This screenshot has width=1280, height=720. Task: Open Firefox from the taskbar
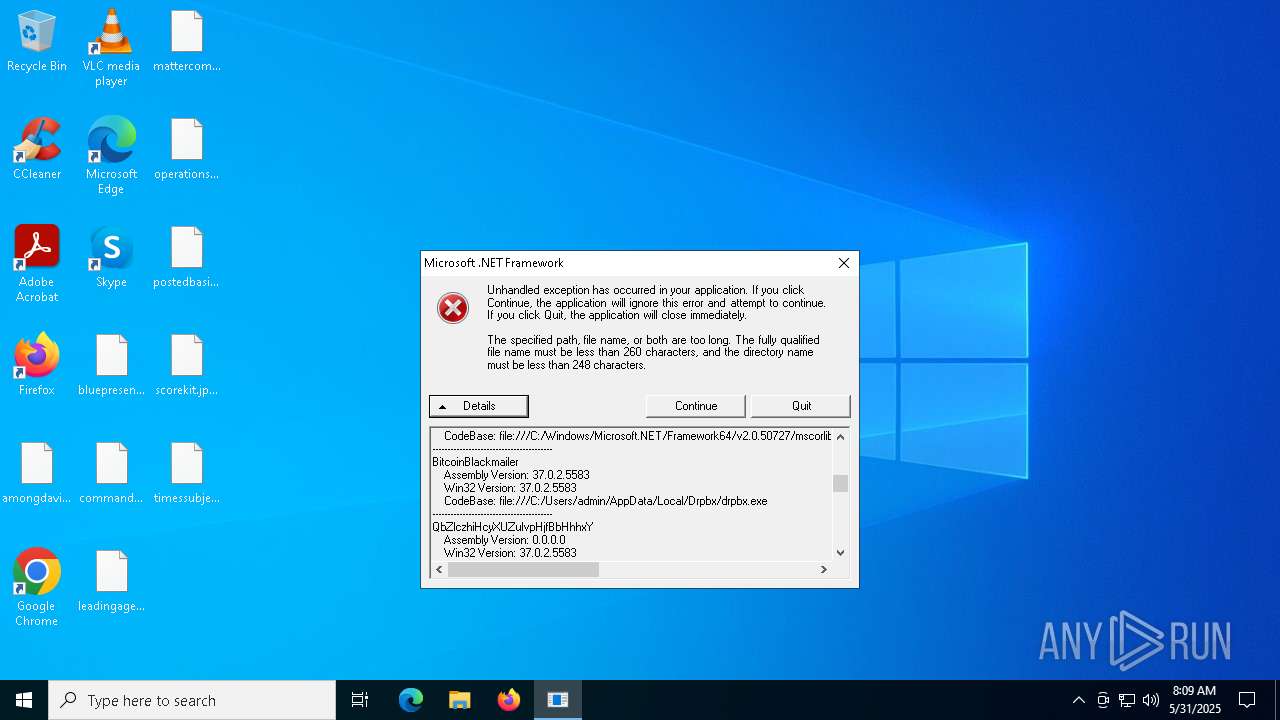(509, 700)
